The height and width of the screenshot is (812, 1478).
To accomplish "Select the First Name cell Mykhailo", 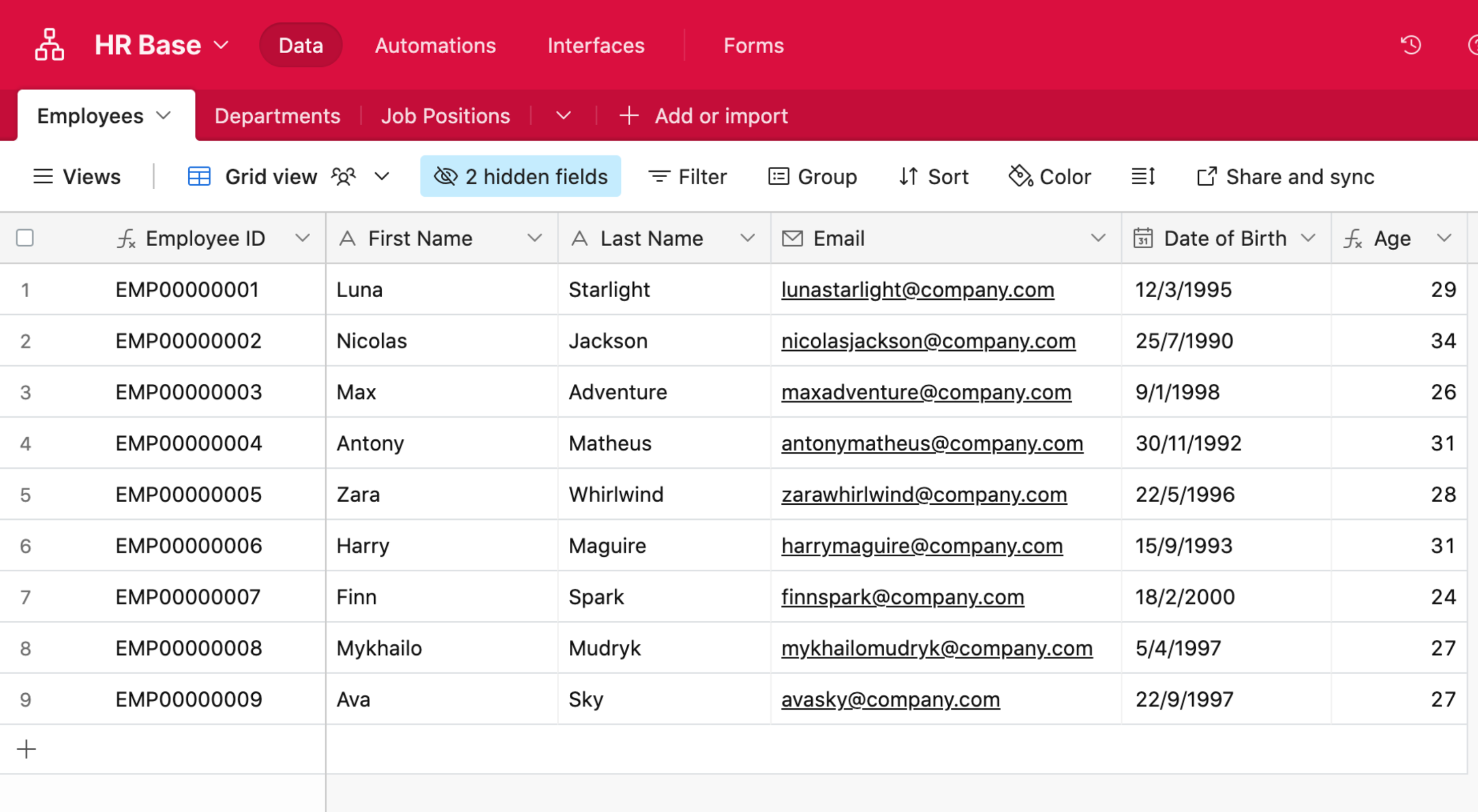I will click(442, 648).
